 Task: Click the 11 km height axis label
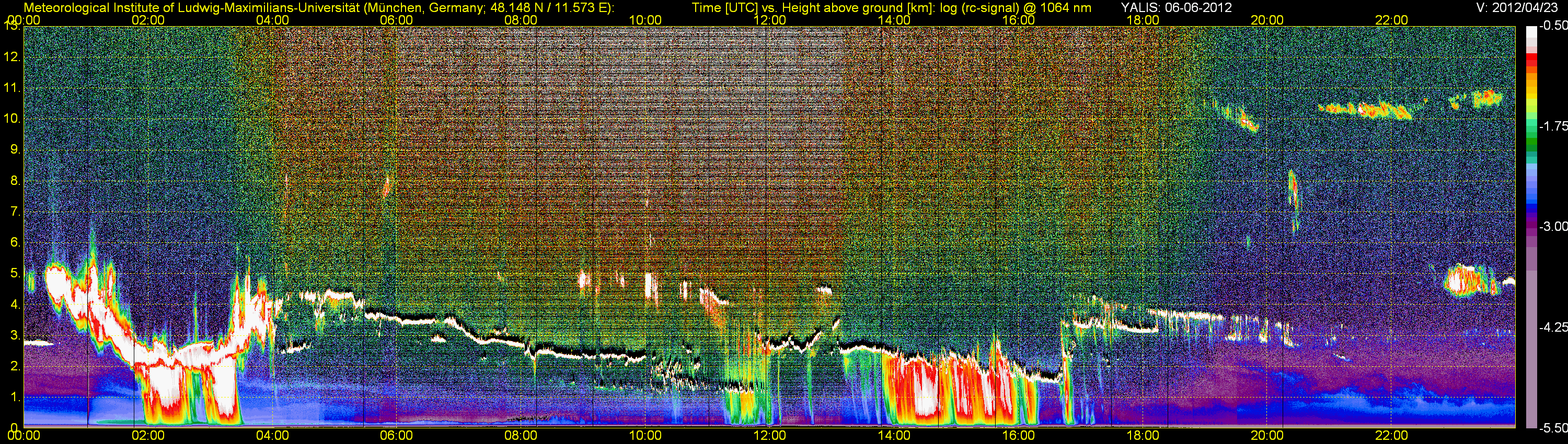point(12,88)
